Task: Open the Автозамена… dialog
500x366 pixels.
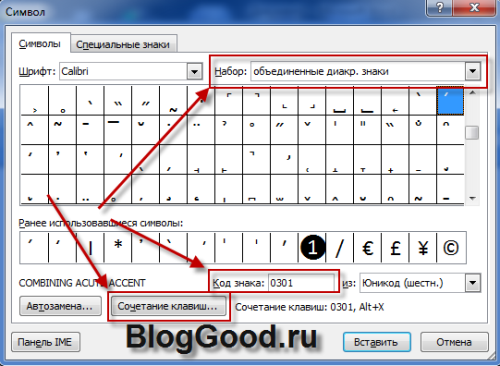Action: 60,306
